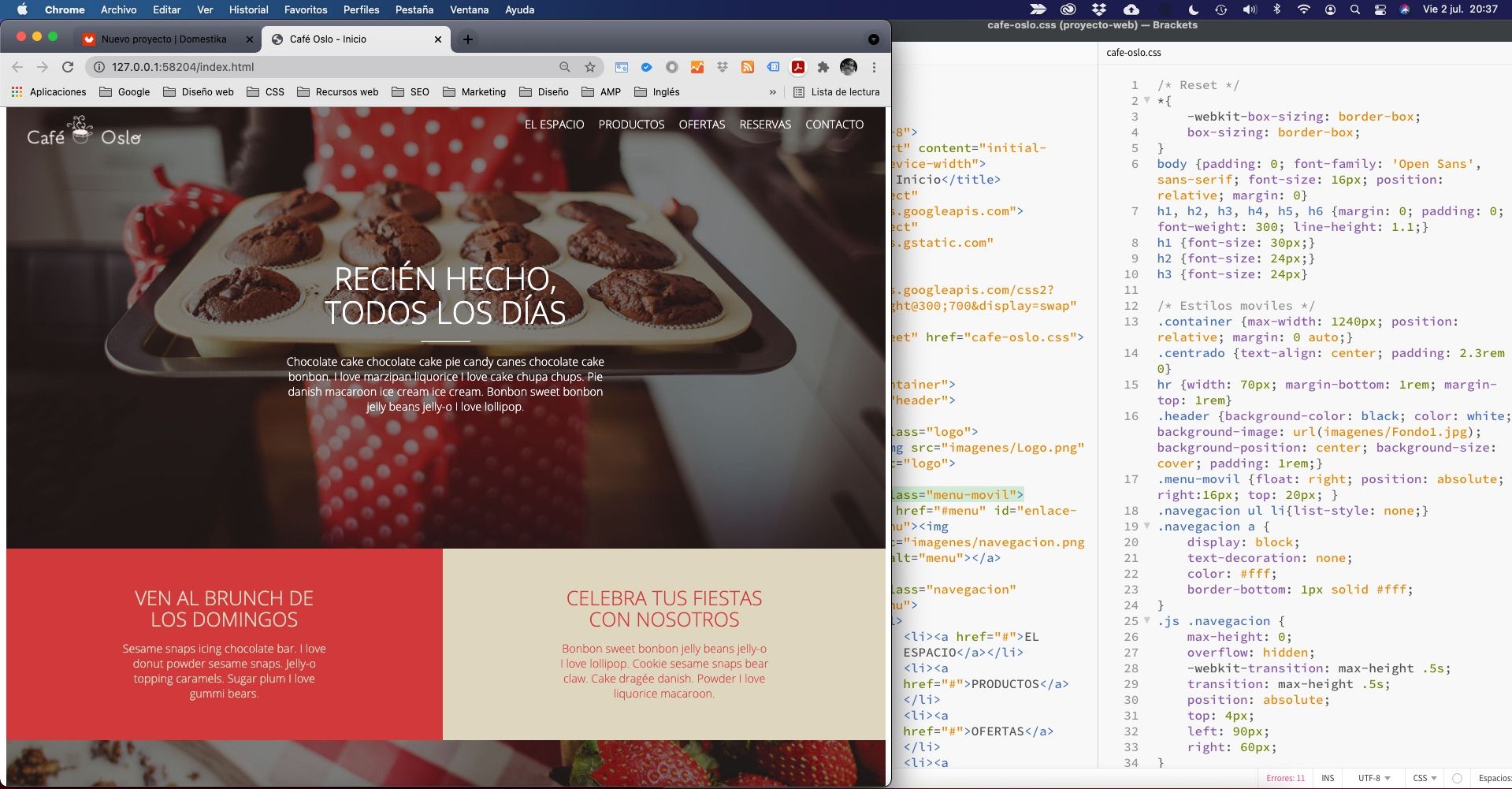
Task: Open Wi-Fi status menu
Action: (x=1304, y=9)
